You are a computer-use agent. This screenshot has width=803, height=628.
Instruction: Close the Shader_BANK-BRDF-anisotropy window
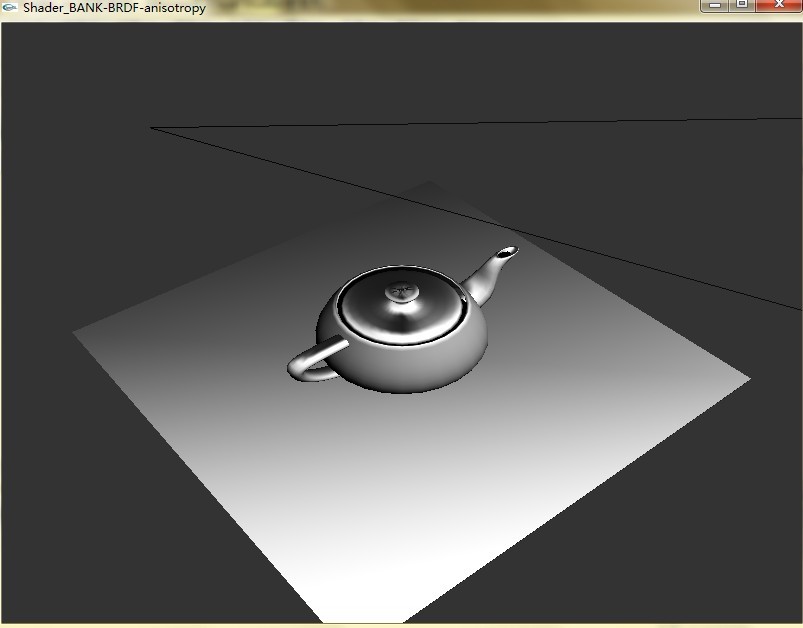[778, 5]
